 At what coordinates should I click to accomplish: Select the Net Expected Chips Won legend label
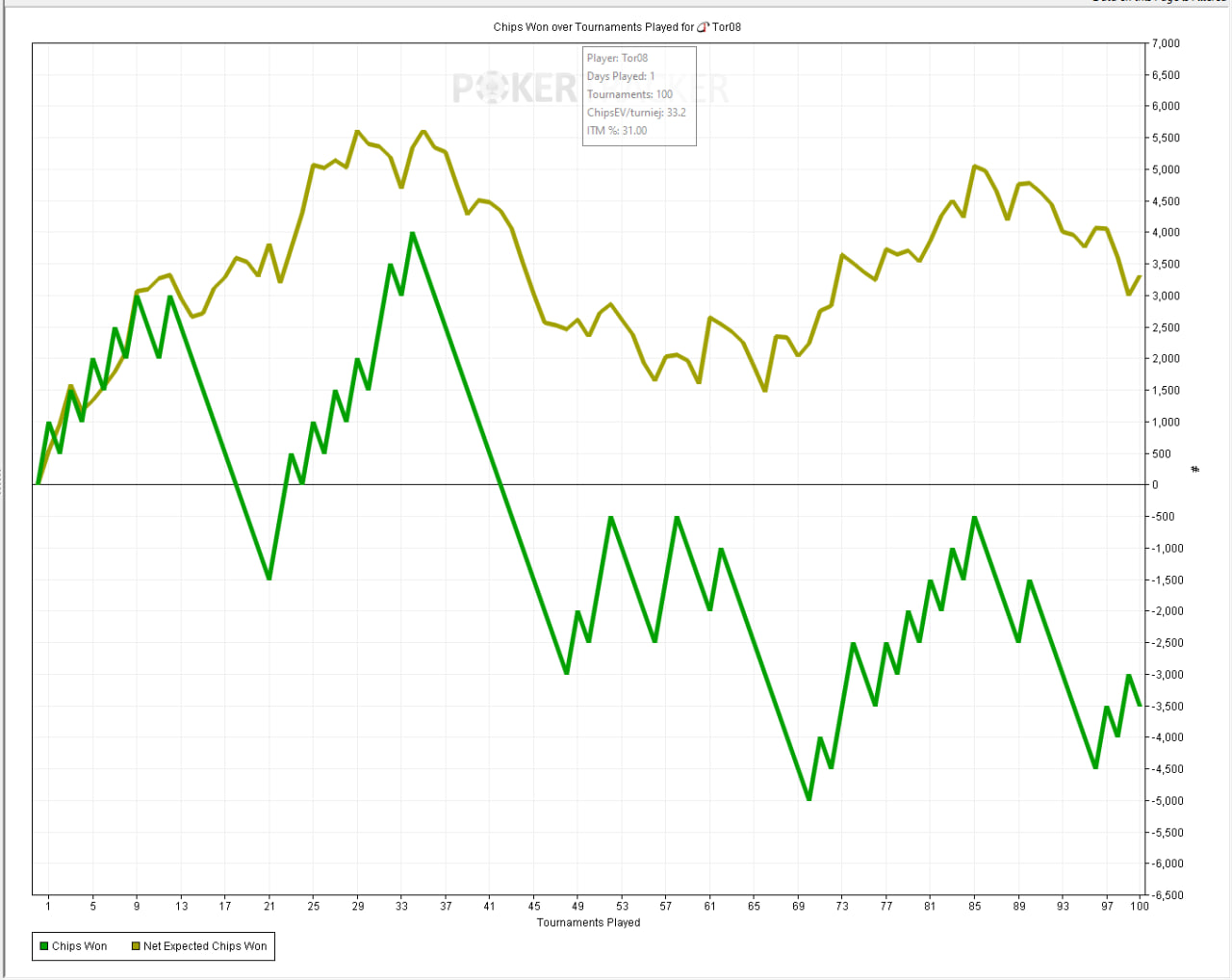pos(205,946)
